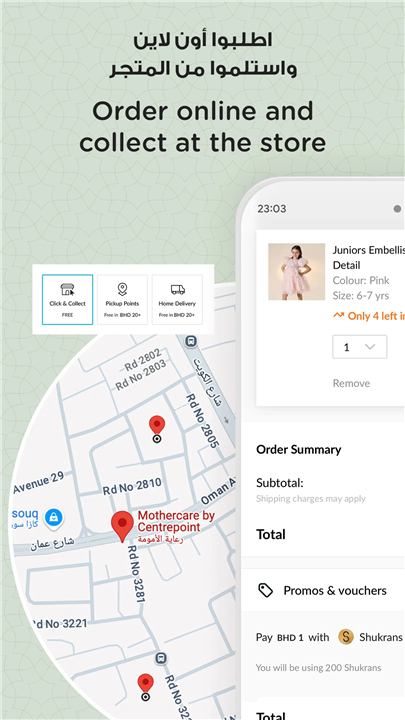Tap the Mothercare by Centrepoint map pin
Viewport: 405px width, 720px height.
(122, 527)
